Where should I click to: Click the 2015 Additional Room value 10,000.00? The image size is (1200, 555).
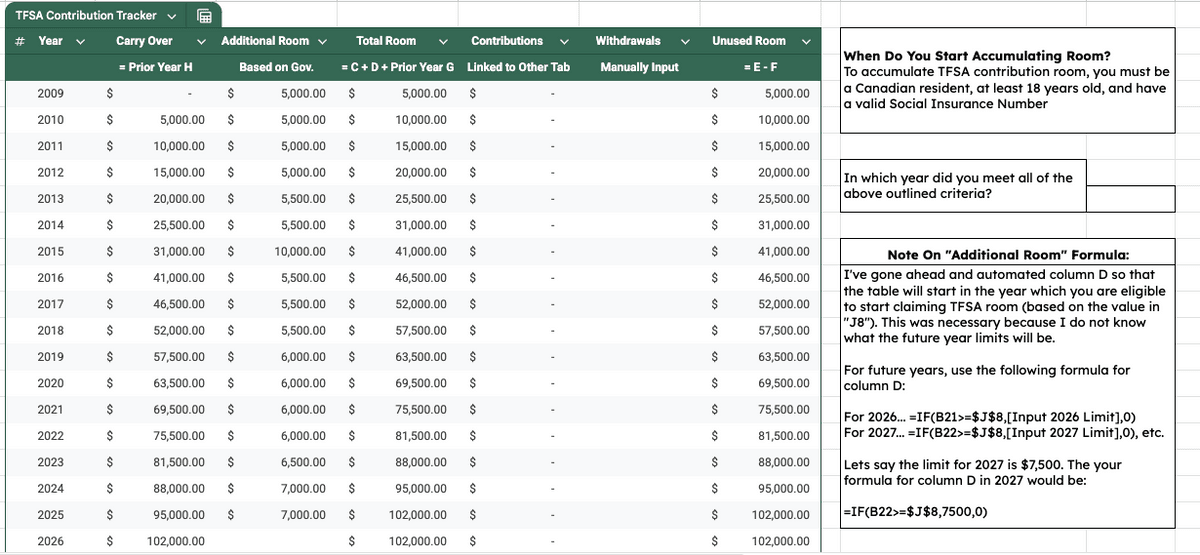coord(299,251)
